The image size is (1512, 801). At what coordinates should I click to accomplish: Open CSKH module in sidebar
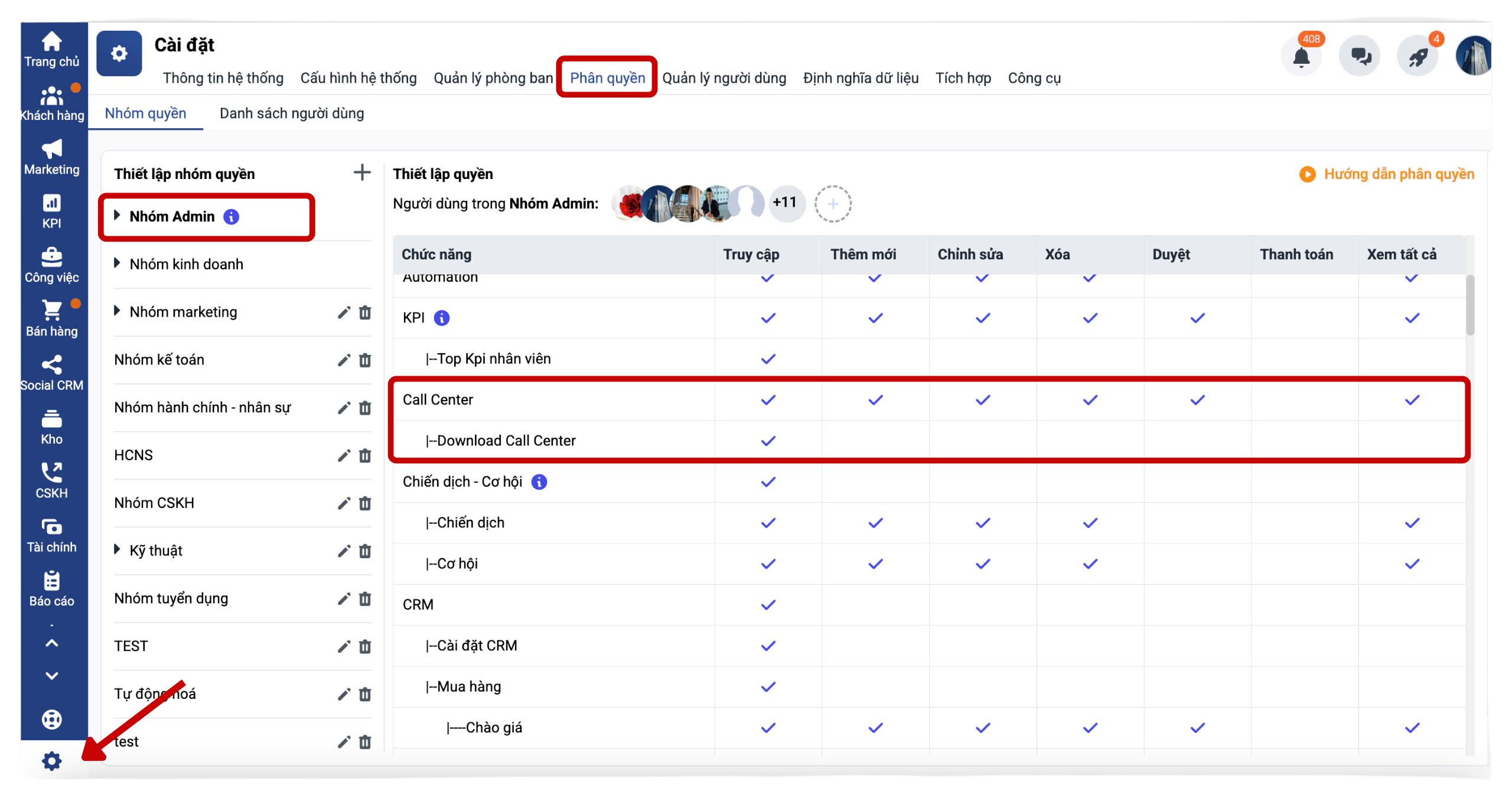tap(51, 481)
